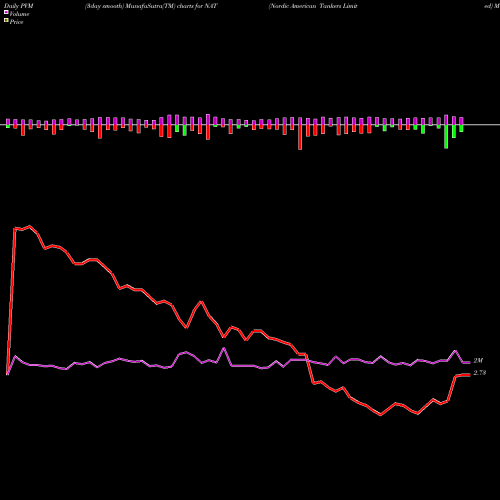Viewport: 500px width, 500px height.
Task: Click the Price legend color swatch
Action: (x=6, y=20)
